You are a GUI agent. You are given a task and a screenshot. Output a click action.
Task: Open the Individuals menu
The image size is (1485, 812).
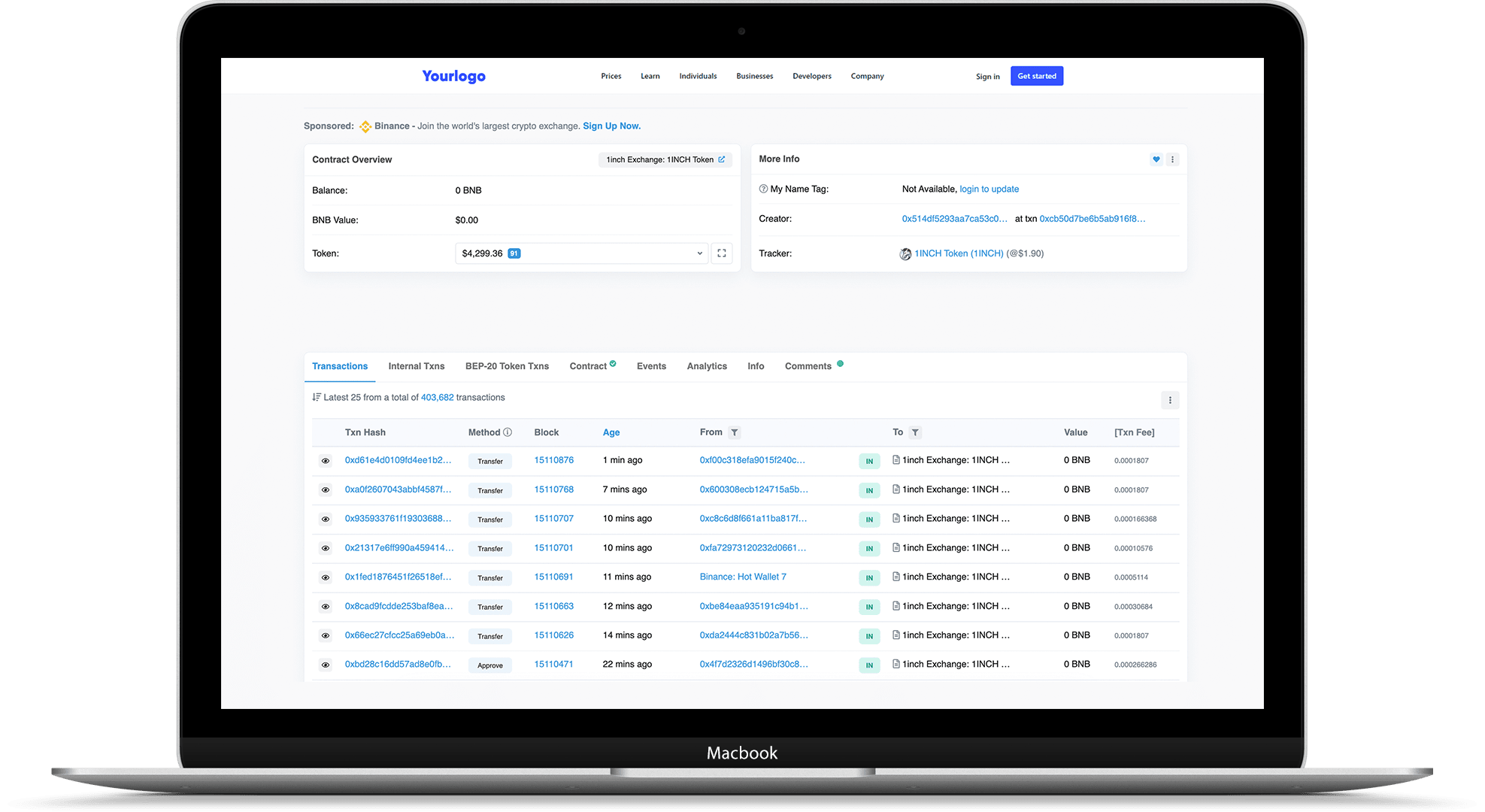[x=698, y=76]
